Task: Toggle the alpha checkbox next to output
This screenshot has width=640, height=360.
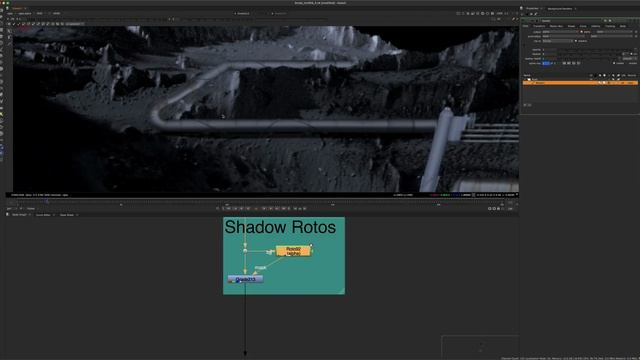Action: tap(582, 32)
